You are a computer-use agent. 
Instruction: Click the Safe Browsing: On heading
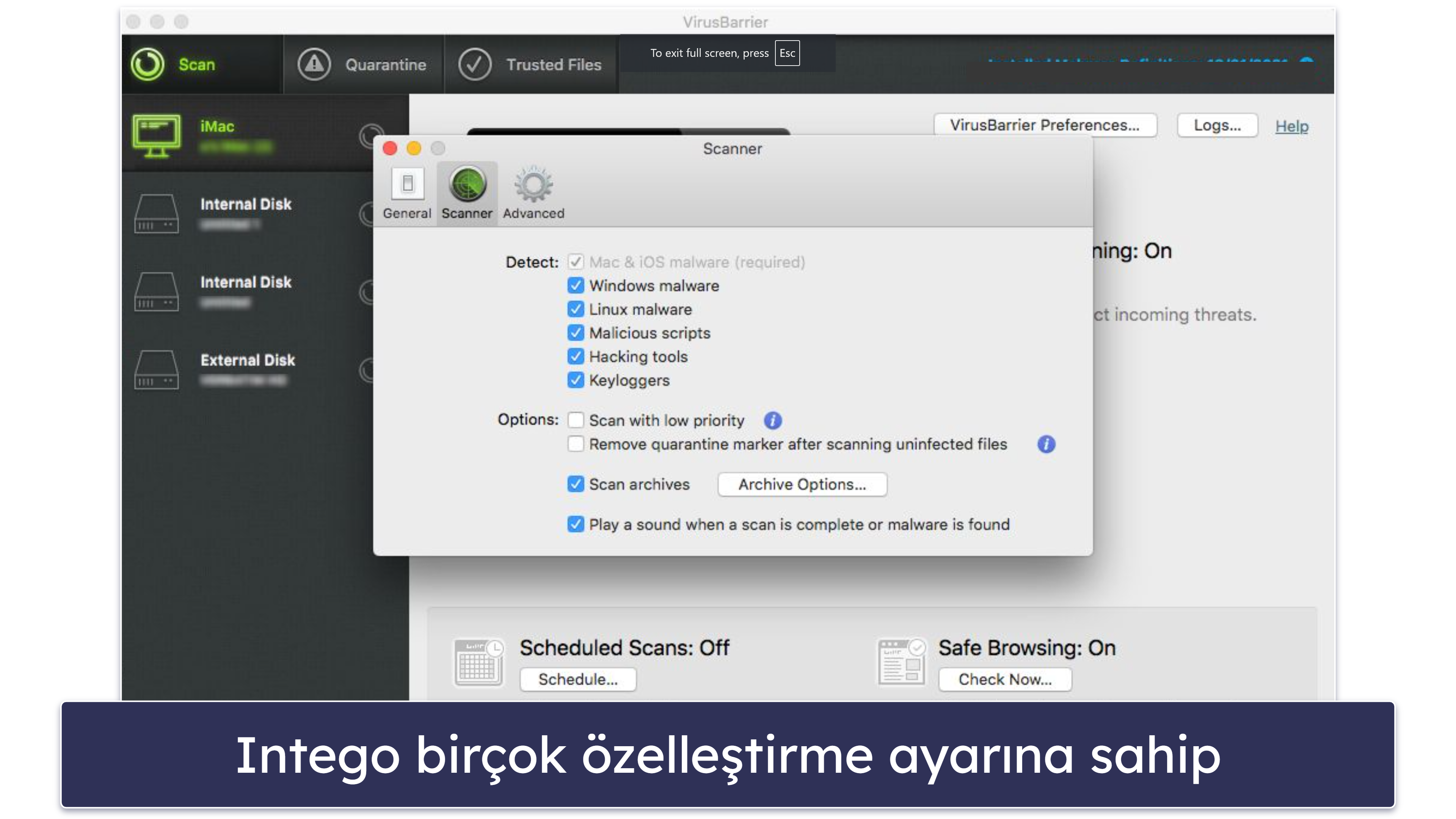point(1027,648)
